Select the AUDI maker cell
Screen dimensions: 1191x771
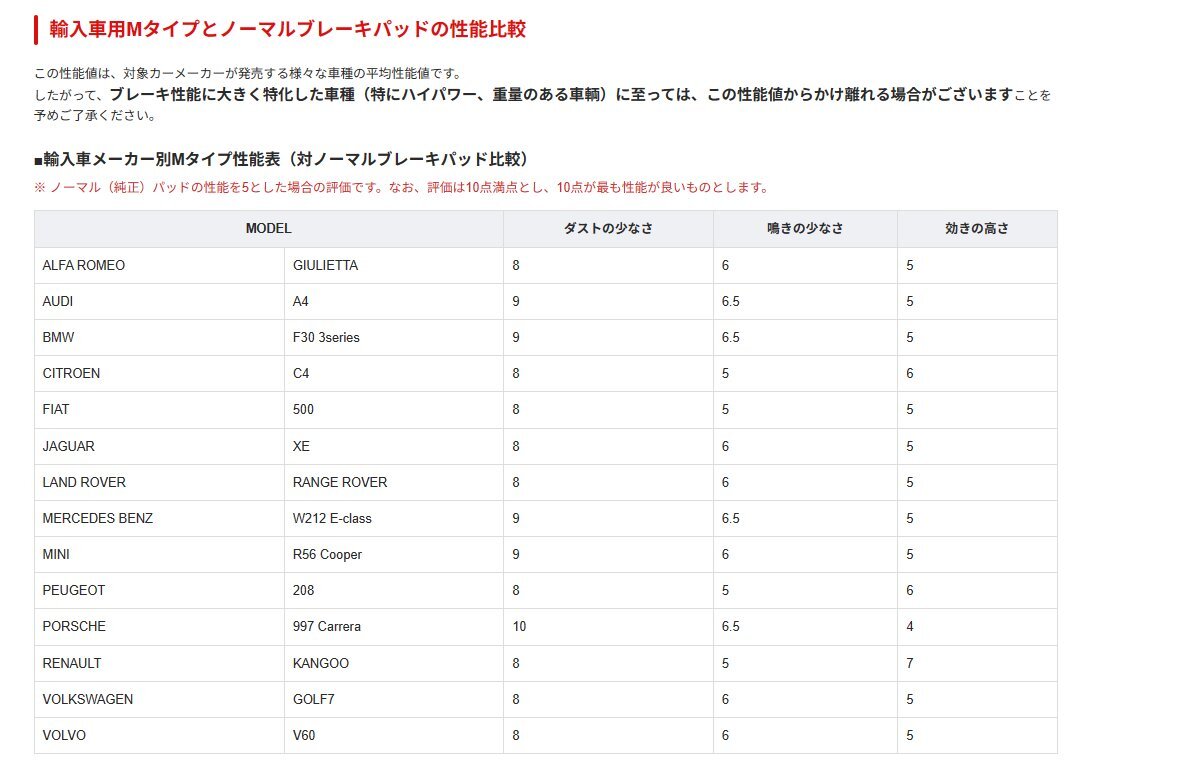tap(58, 302)
